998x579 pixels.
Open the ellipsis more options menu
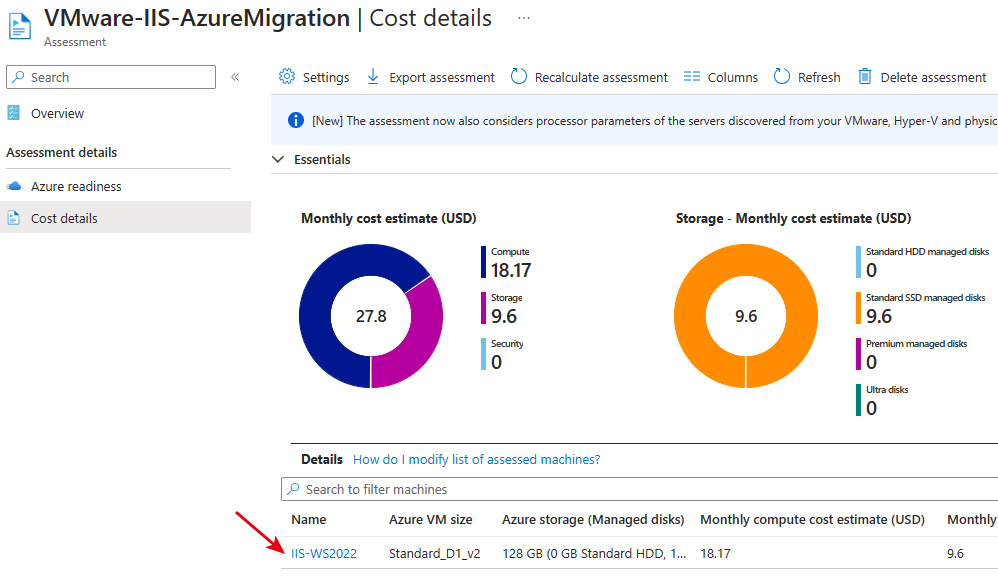tap(524, 18)
